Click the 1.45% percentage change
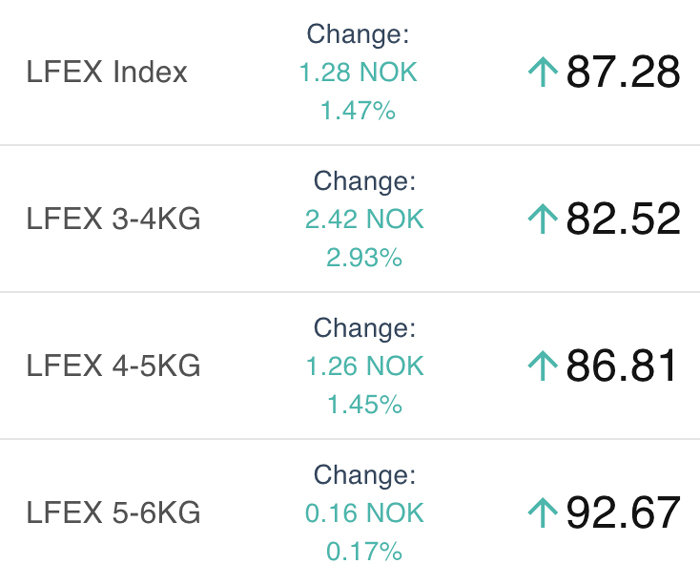Screen dimensions: 700x585 [x=364, y=405]
